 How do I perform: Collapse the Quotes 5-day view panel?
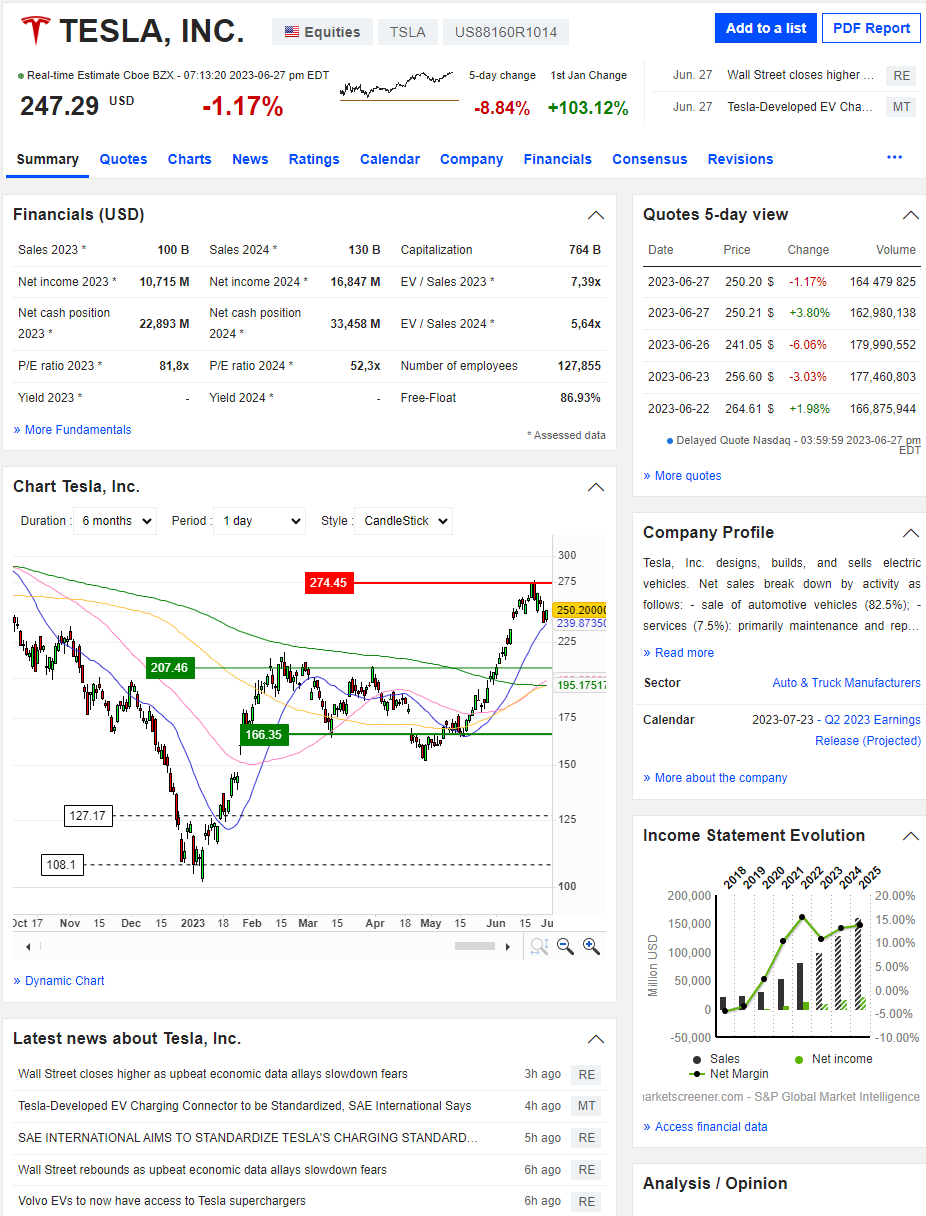(910, 215)
